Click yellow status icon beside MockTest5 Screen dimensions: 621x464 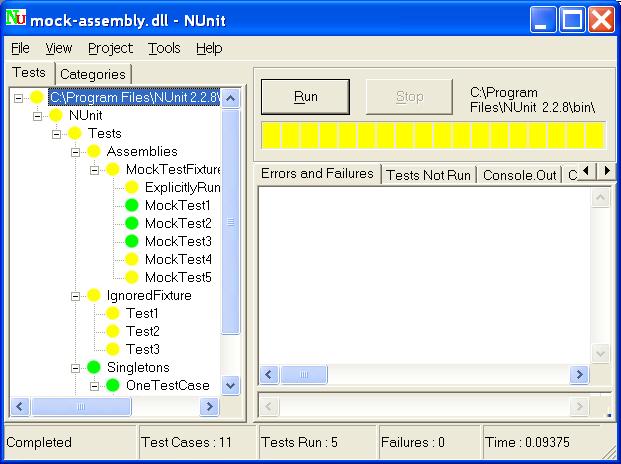pos(132,277)
